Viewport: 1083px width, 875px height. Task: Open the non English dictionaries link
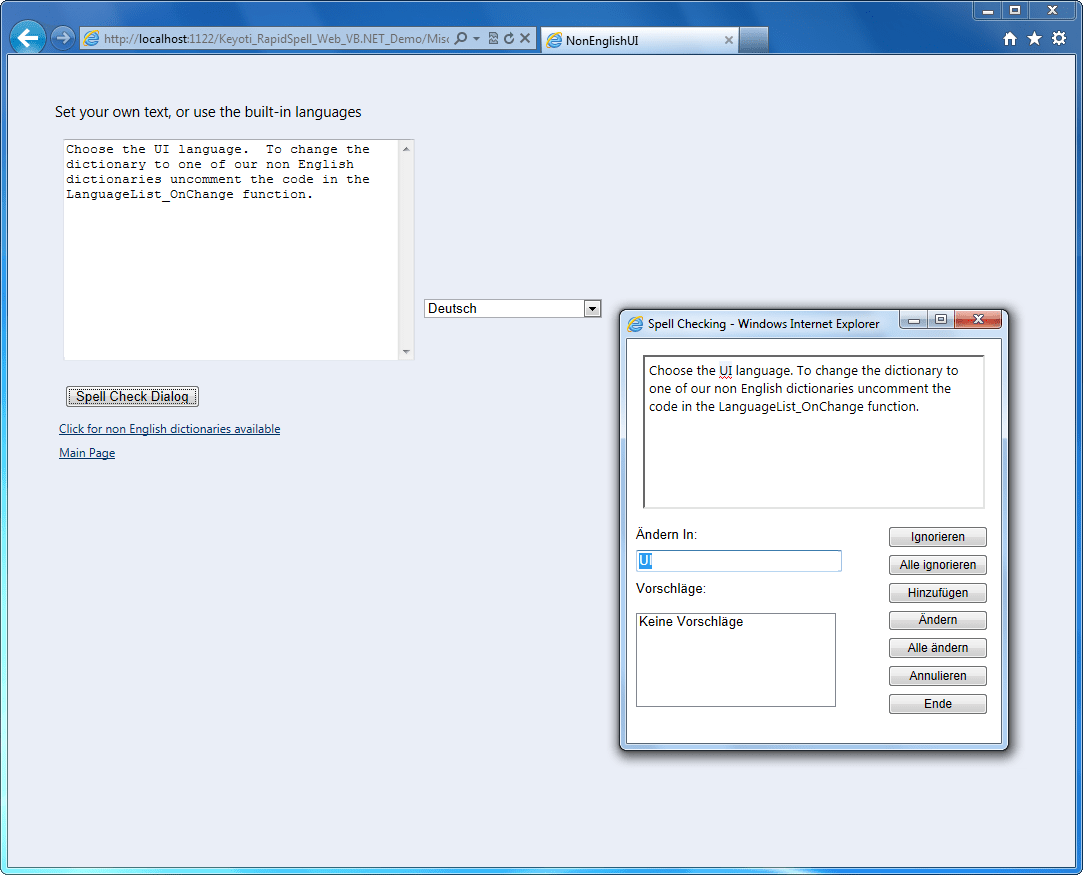tap(169, 428)
